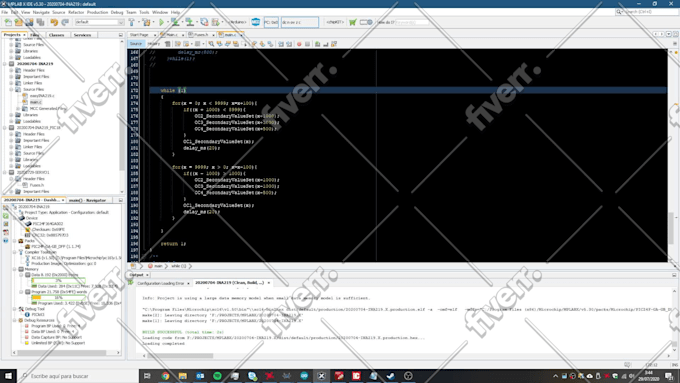Click the Stop Macro Recording square icon

click(x=307, y=44)
